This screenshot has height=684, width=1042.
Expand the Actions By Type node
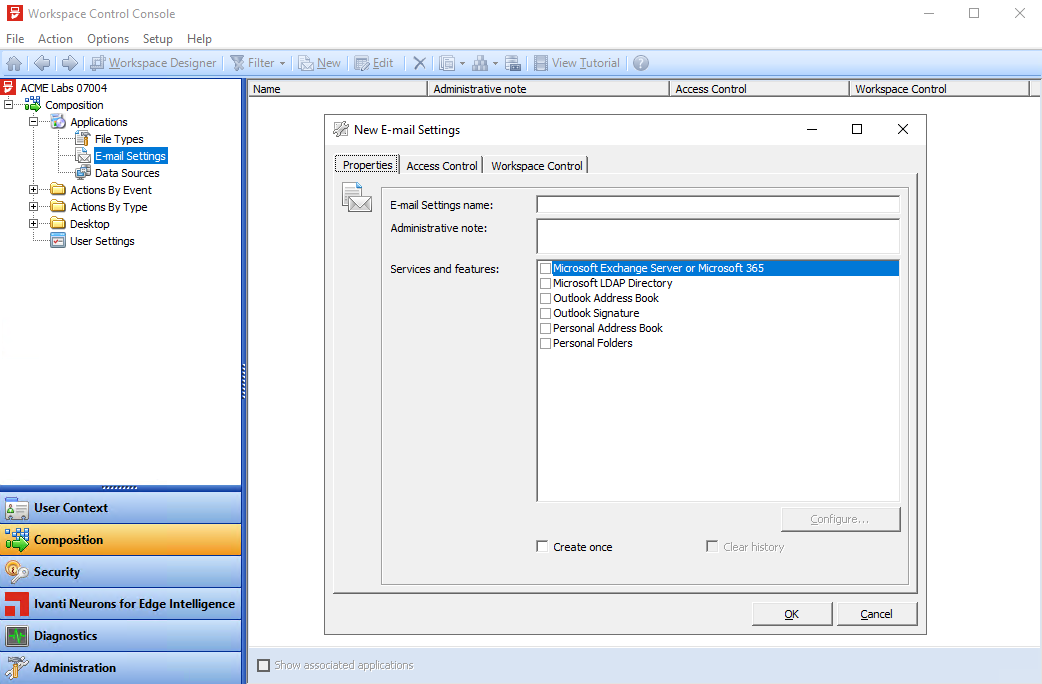pyautogui.click(x=33, y=207)
